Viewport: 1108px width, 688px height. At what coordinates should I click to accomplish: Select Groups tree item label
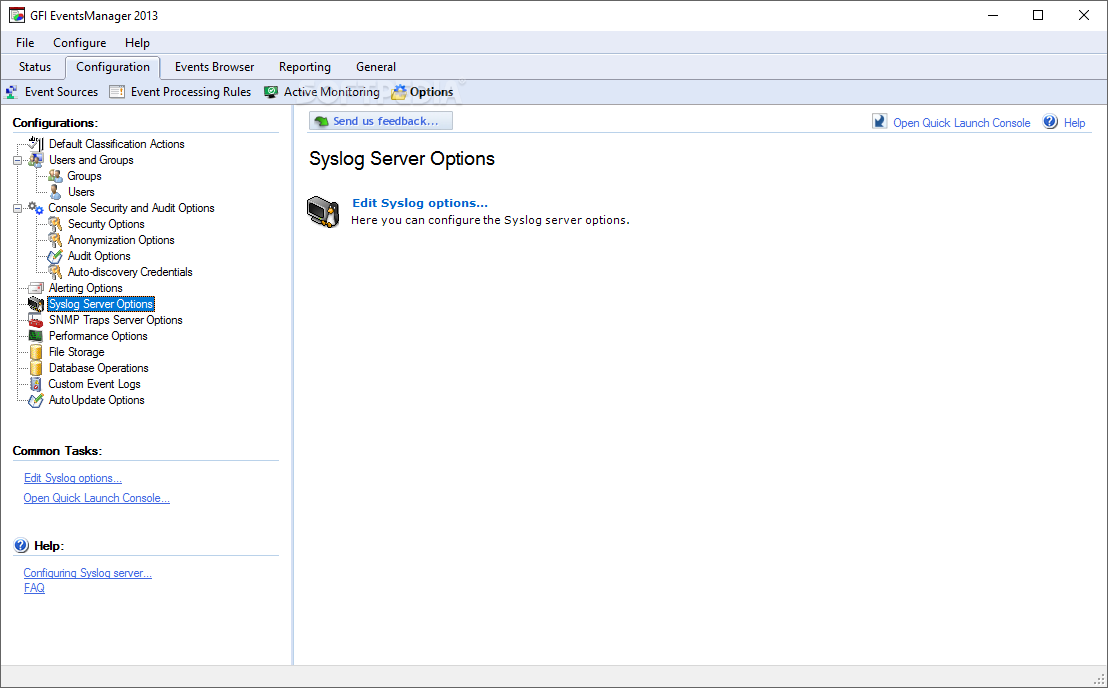[x=84, y=176]
